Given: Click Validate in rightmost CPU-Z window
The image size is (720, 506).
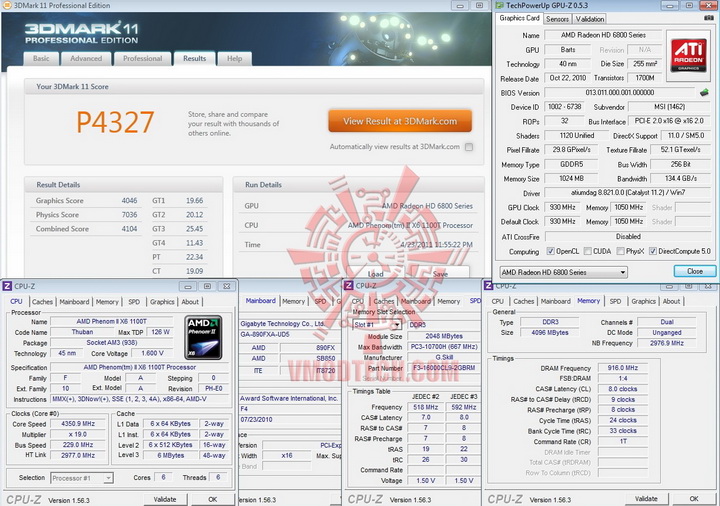Looking at the screenshot, I should [646, 499].
